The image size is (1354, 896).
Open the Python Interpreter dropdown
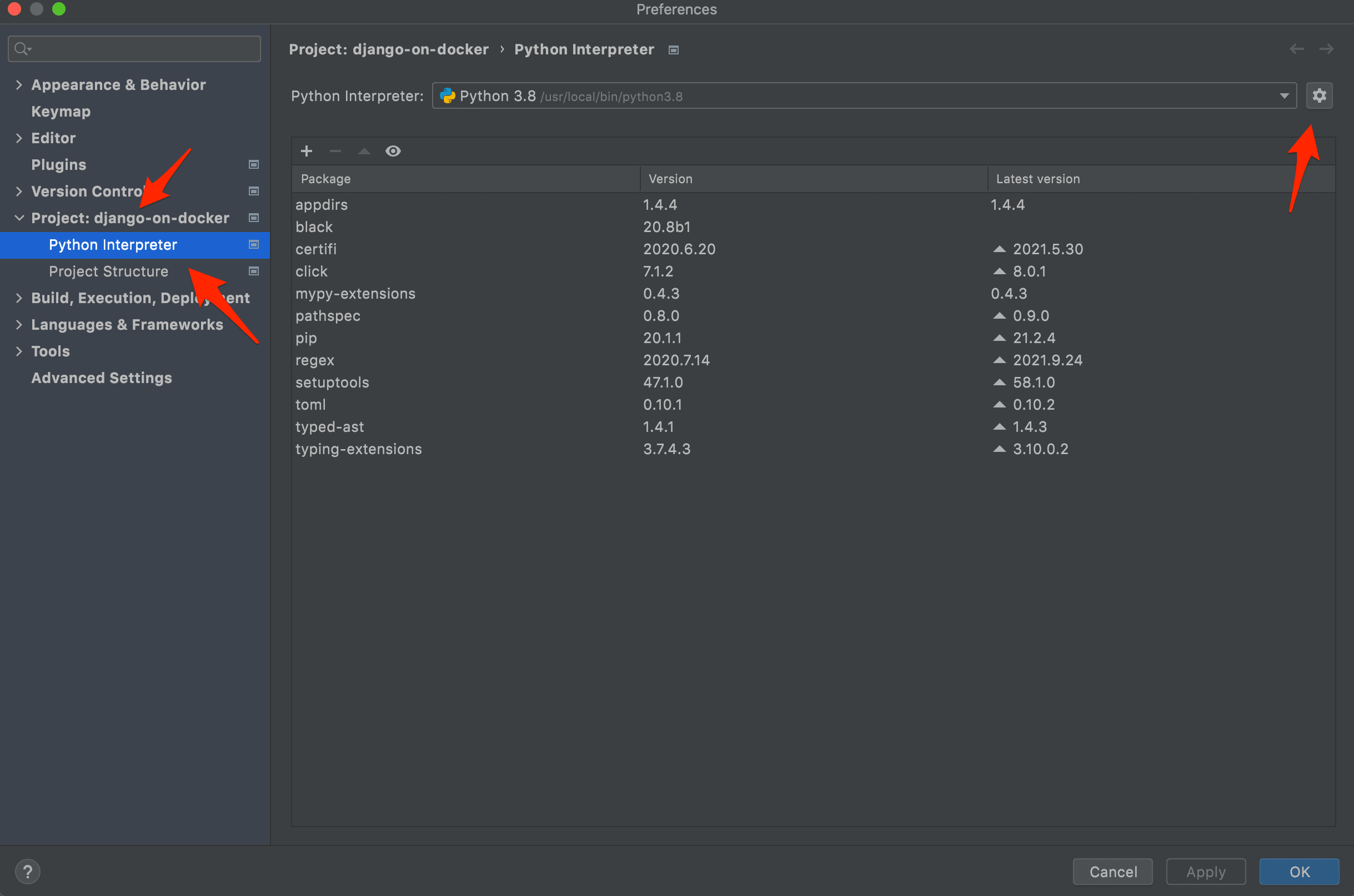(1284, 95)
